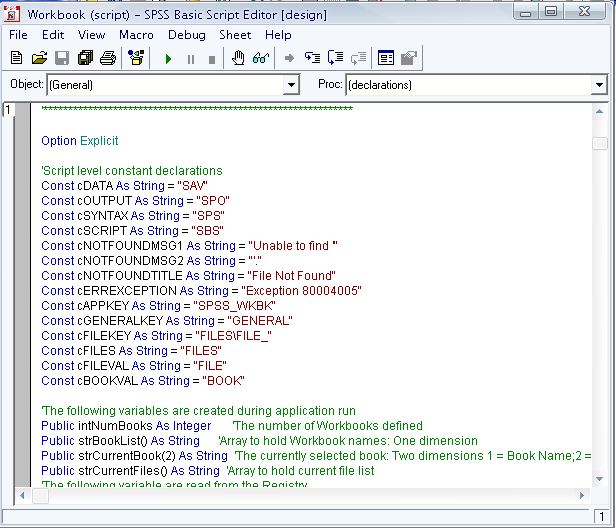The width and height of the screenshot is (616, 528).
Task: Click the Step Over icon
Action: click(x=336, y=58)
